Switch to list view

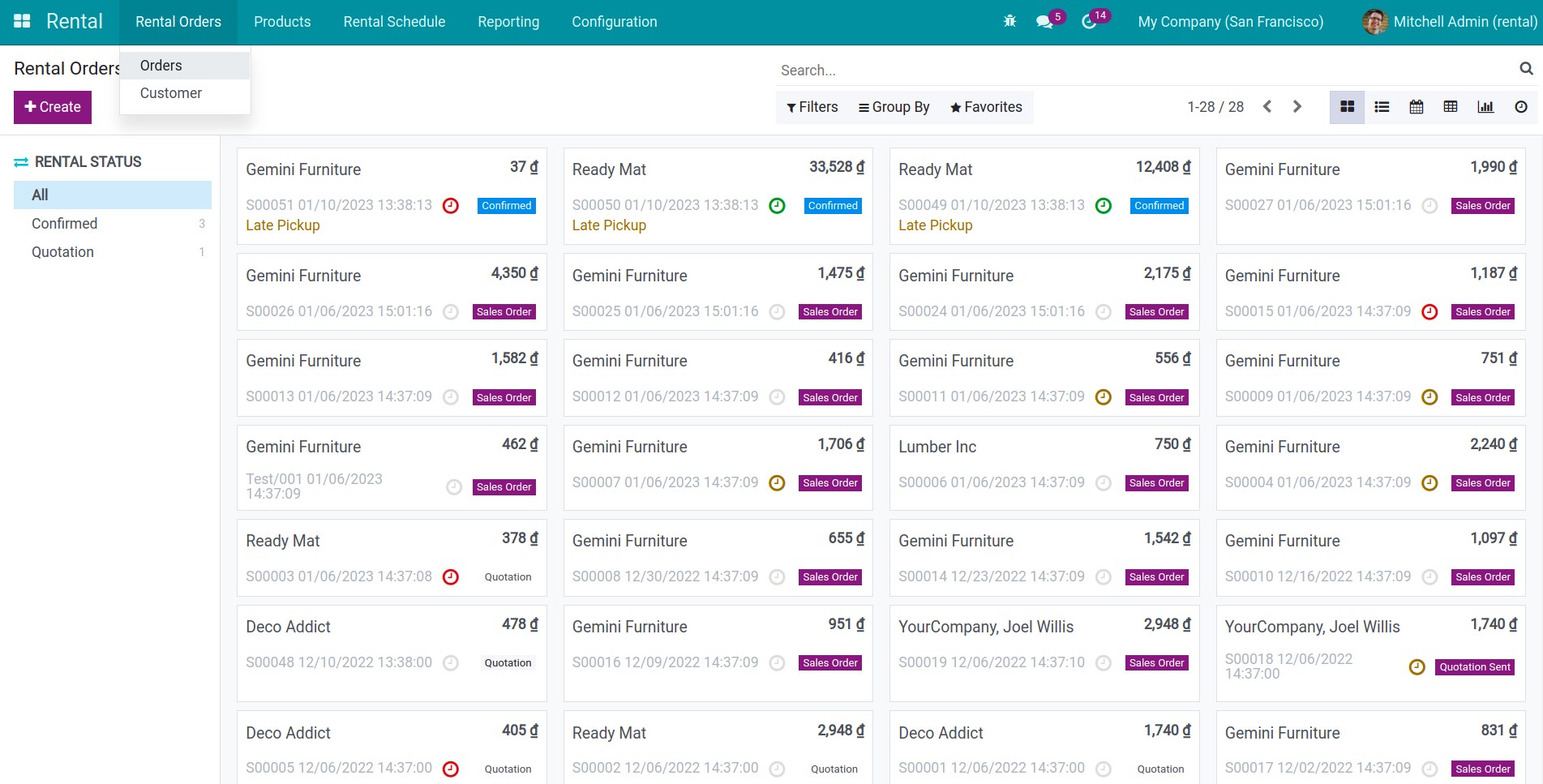click(1382, 107)
